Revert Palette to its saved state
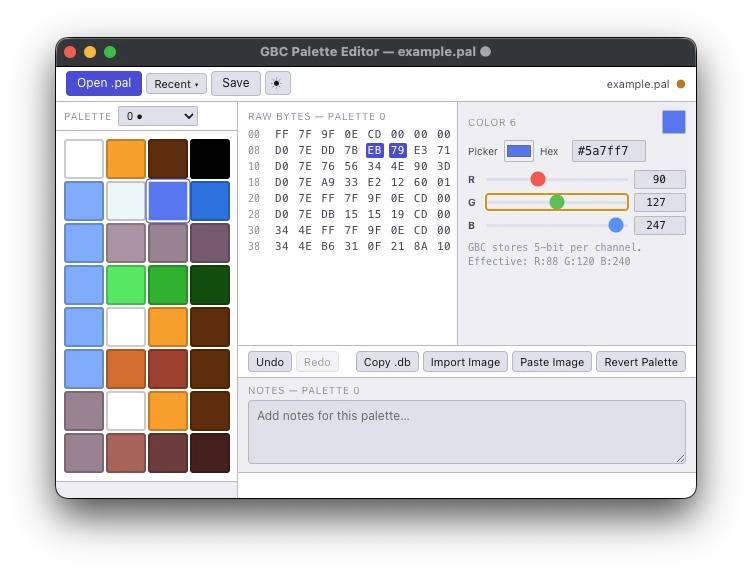The height and width of the screenshot is (572, 752). click(x=641, y=362)
